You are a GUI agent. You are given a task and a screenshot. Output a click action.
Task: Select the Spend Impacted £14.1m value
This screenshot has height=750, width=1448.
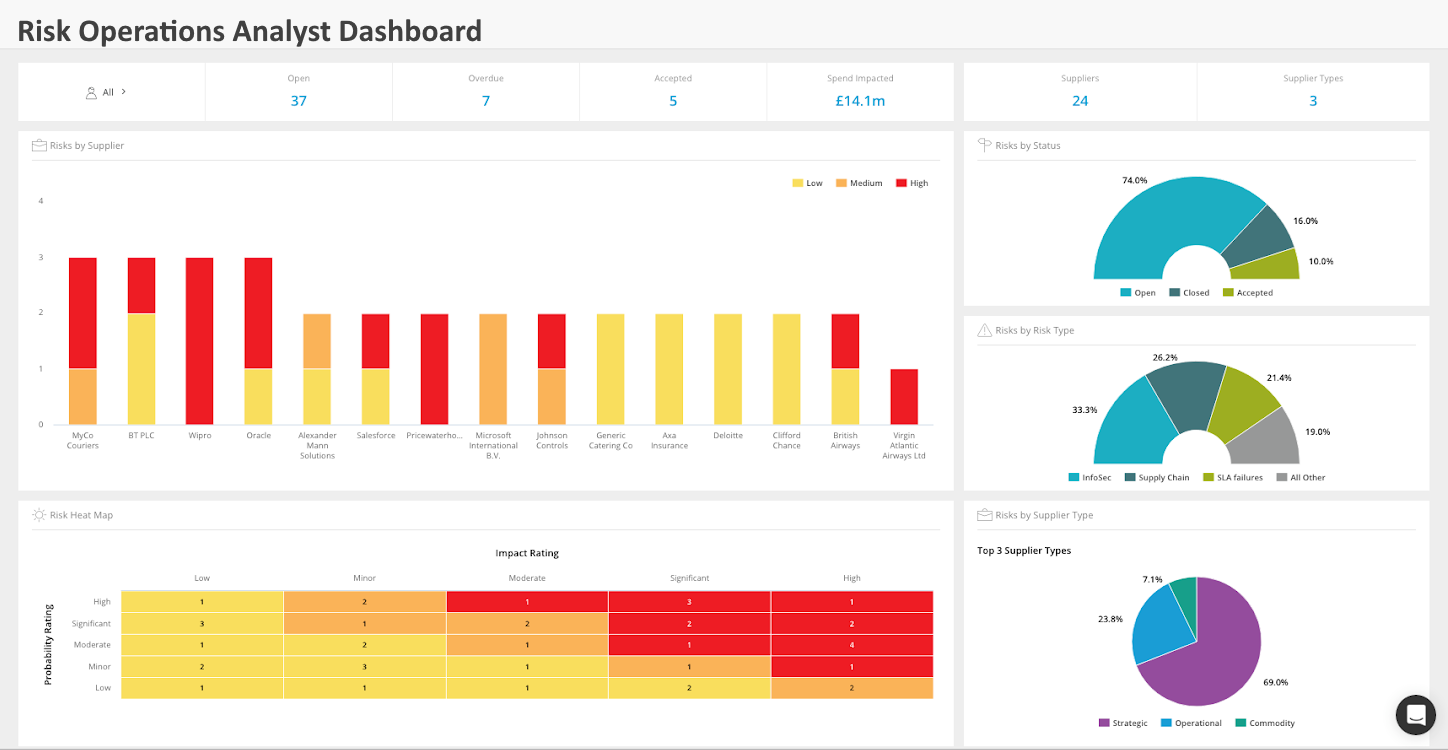tap(860, 101)
